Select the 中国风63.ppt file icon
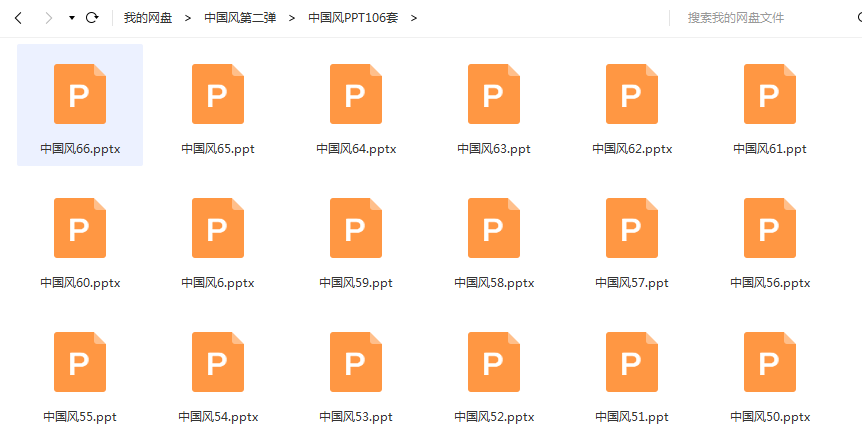862x445 pixels. (x=494, y=94)
